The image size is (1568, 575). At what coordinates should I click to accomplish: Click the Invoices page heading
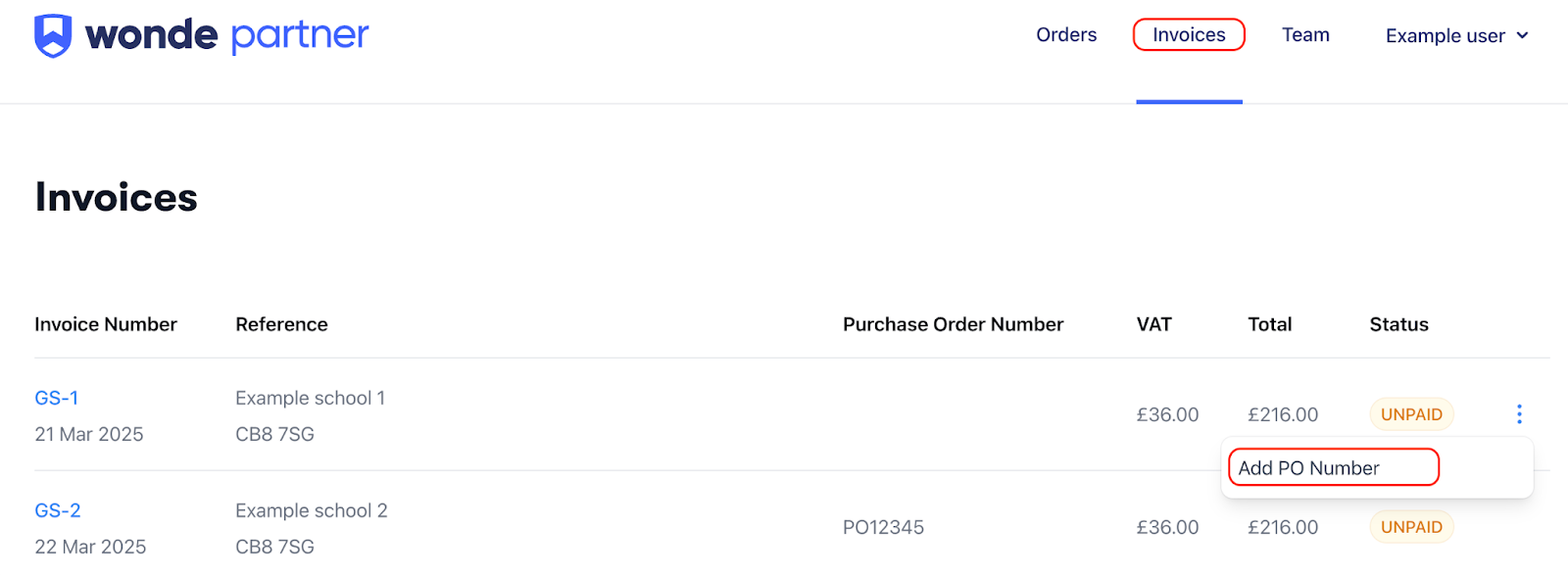point(115,197)
